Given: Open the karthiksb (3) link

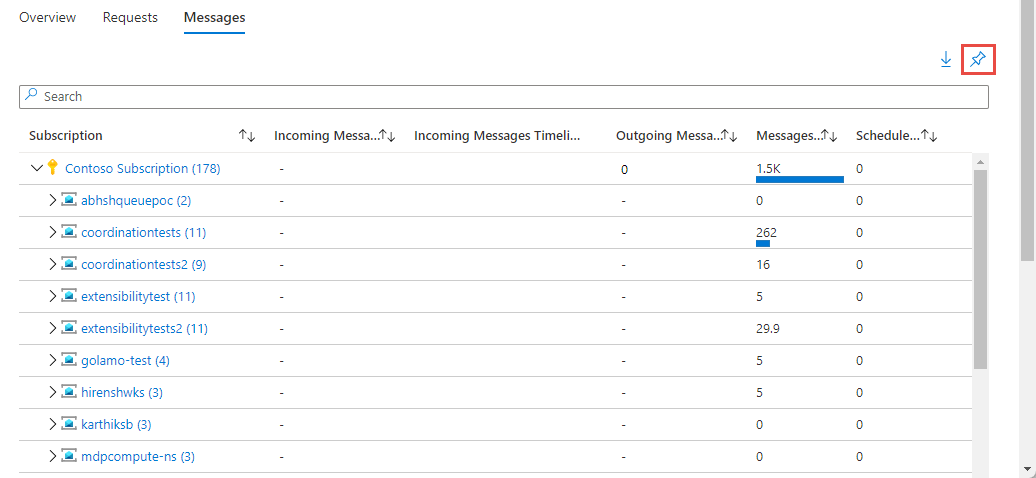Looking at the screenshot, I should click(116, 424).
